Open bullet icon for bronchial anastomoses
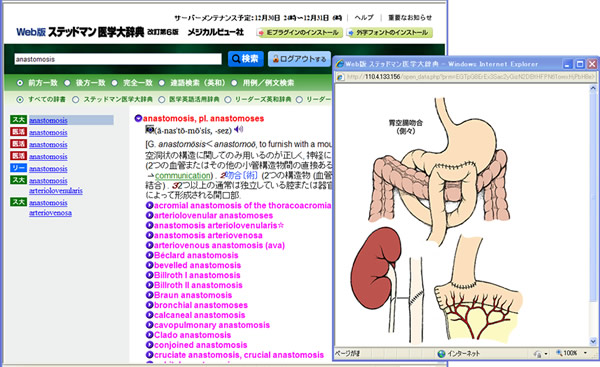Screen dimensions: 600x367 pos(150,305)
